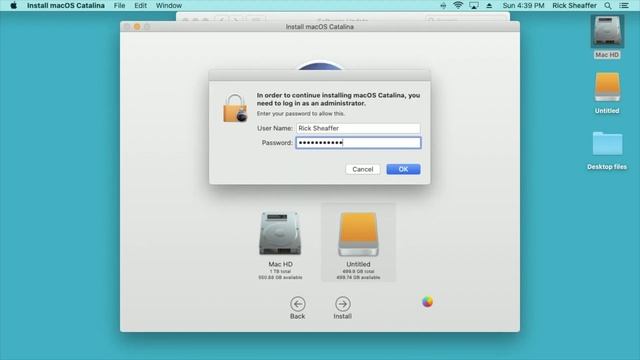
Task: Select Mac HD drive icon on desktop
Action: pos(607,32)
